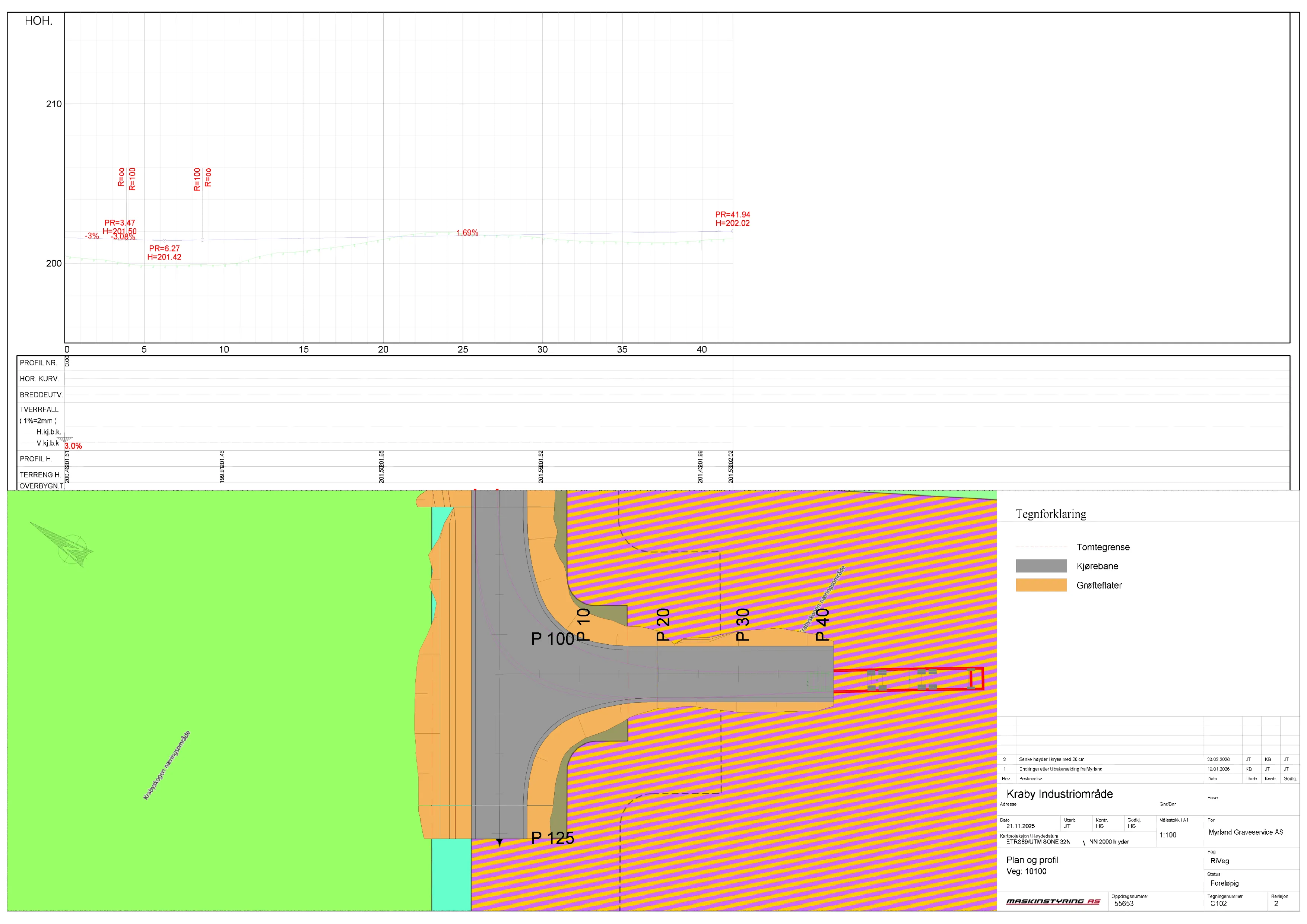
Task: Click the "PR=41.94" profile annotation
Action: [733, 215]
